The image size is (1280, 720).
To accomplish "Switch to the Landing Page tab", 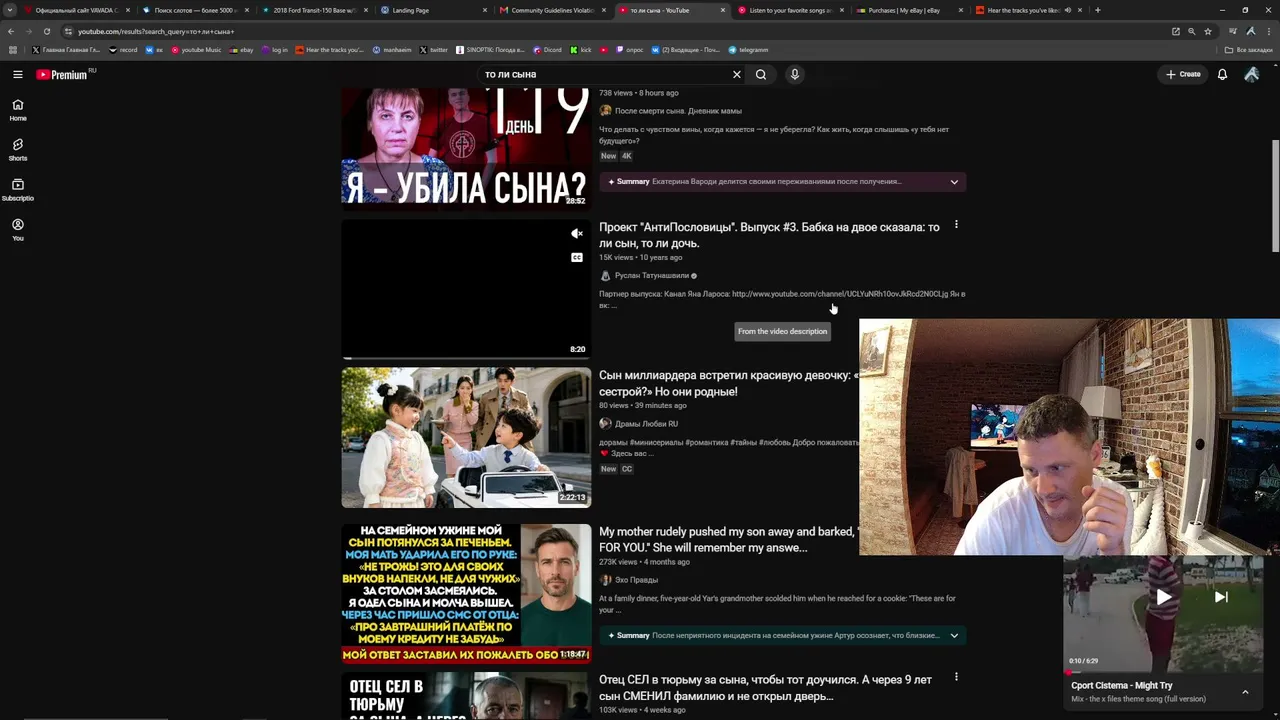I will [x=434, y=10].
